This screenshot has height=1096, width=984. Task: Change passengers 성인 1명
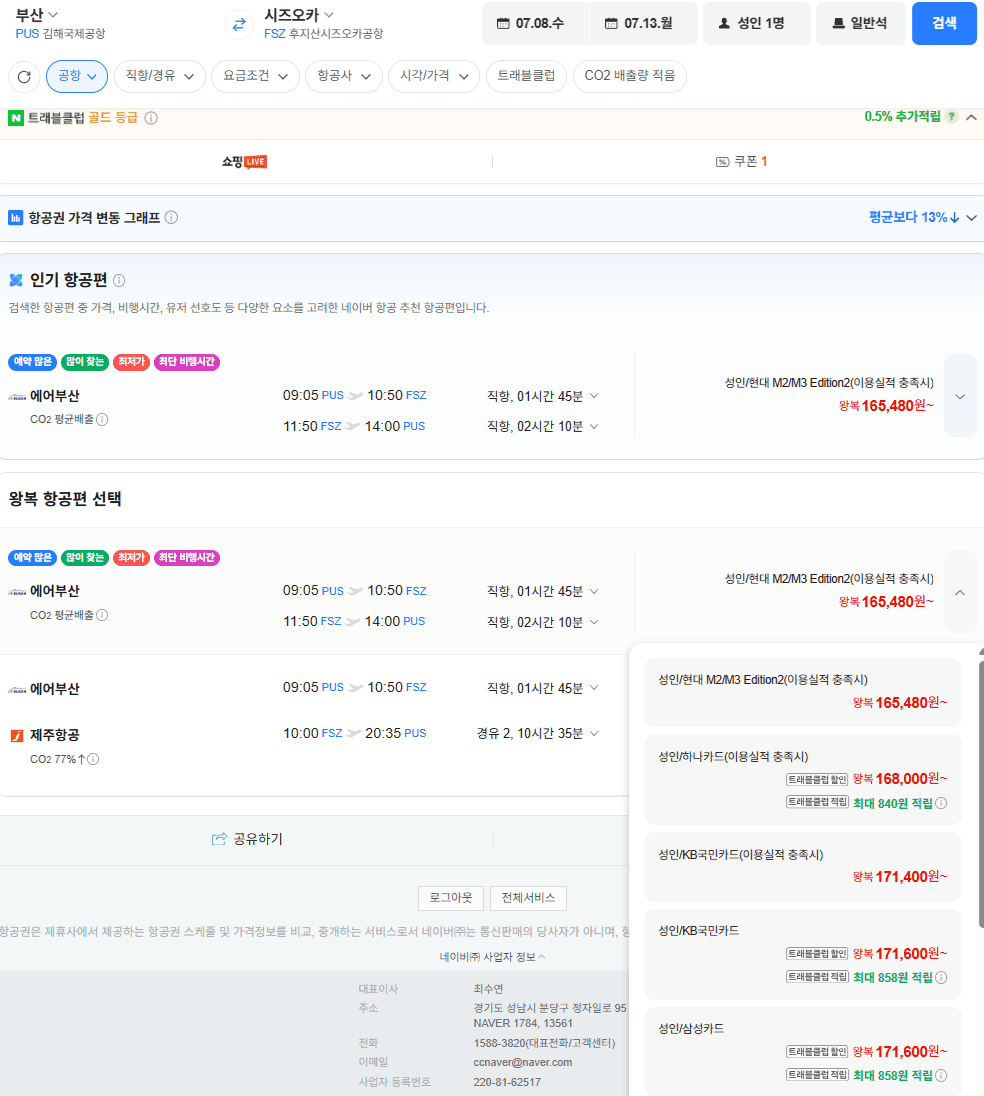(x=757, y=23)
